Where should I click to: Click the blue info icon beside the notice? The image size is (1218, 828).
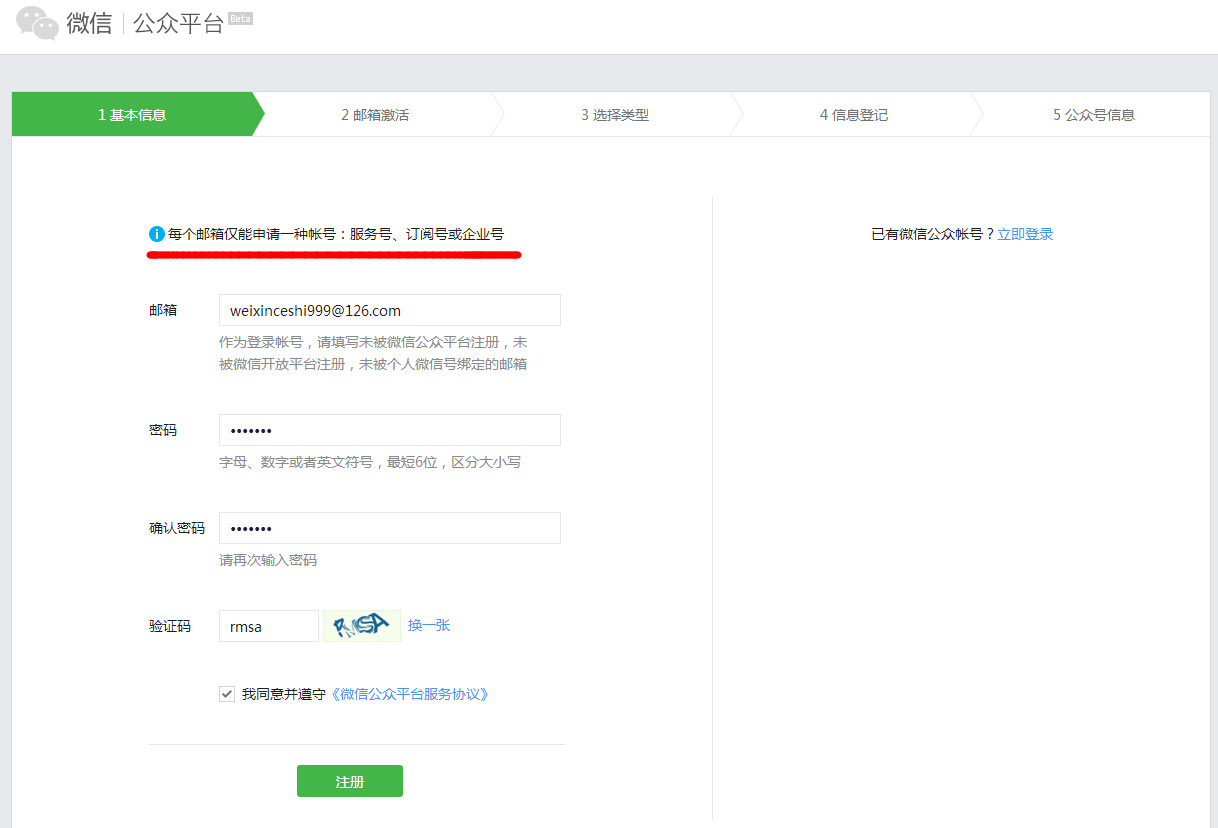coord(157,234)
